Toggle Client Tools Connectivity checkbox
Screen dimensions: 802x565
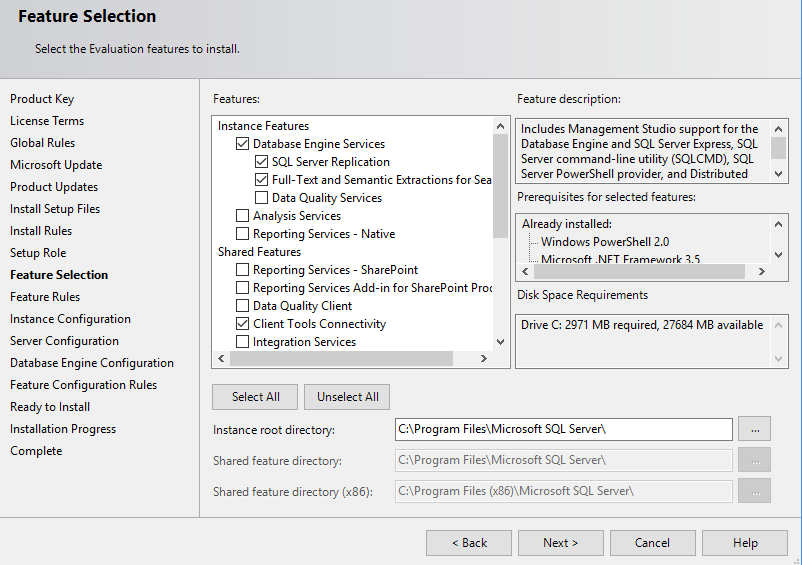(x=243, y=324)
